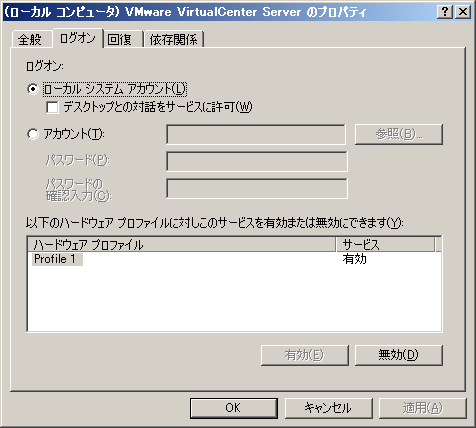Select Profile 1 in hardware profile list
The height and width of the screenshot is (428, 476).
[57, 259]
